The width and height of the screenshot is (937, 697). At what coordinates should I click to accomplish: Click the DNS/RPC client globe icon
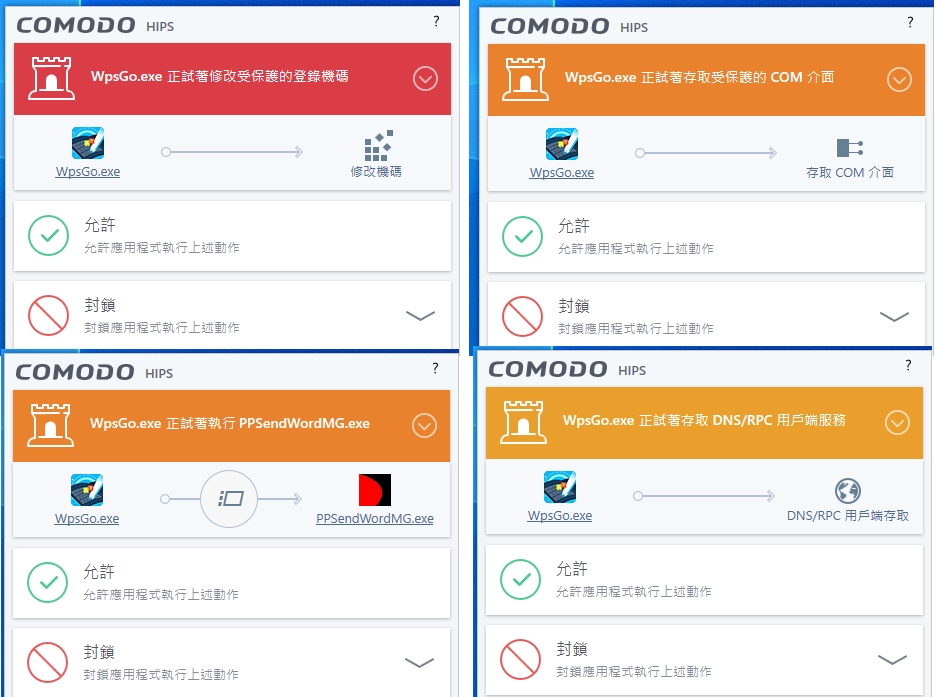pos(847,491)
